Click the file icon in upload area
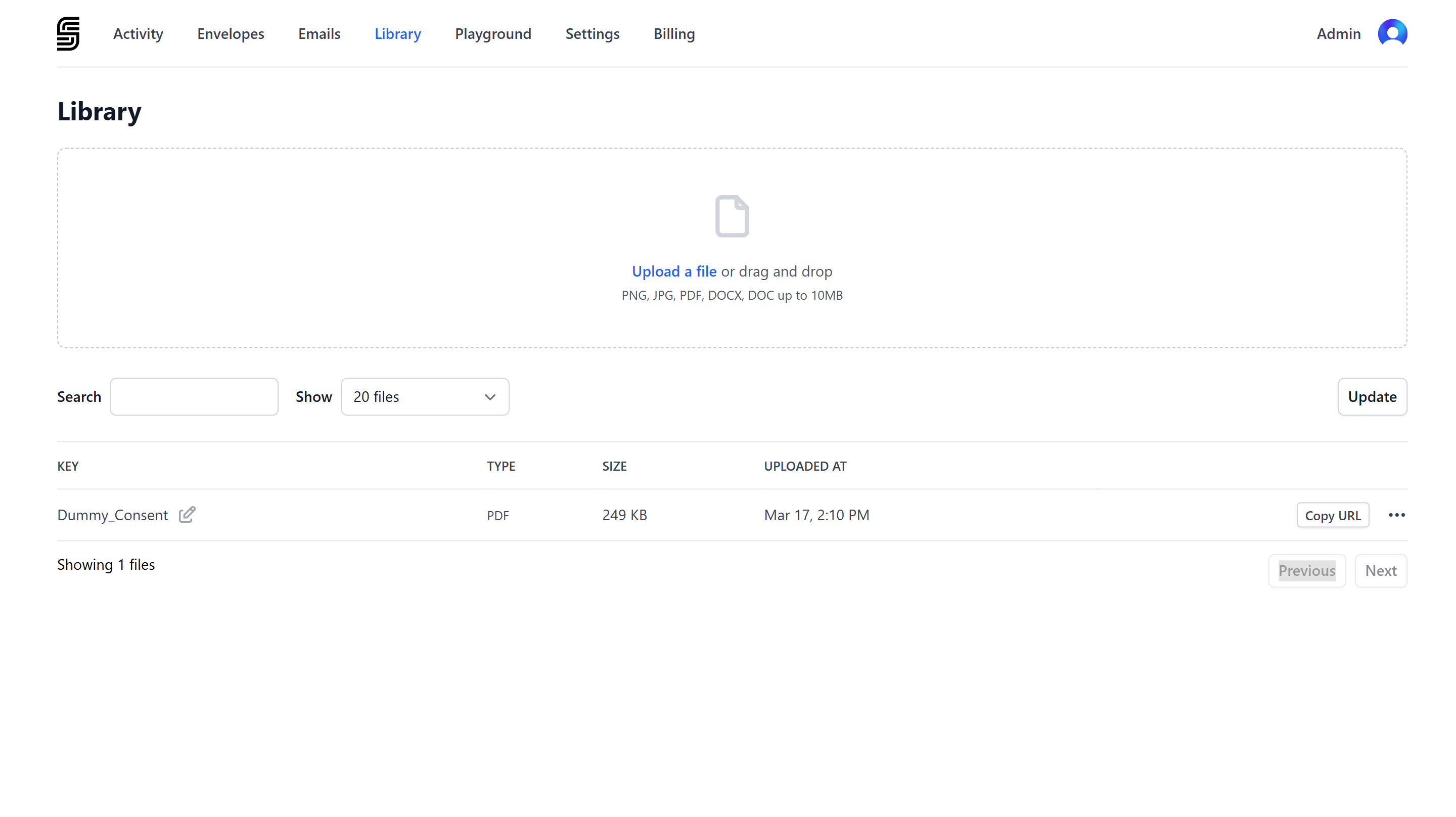 (x=732, y=216)
